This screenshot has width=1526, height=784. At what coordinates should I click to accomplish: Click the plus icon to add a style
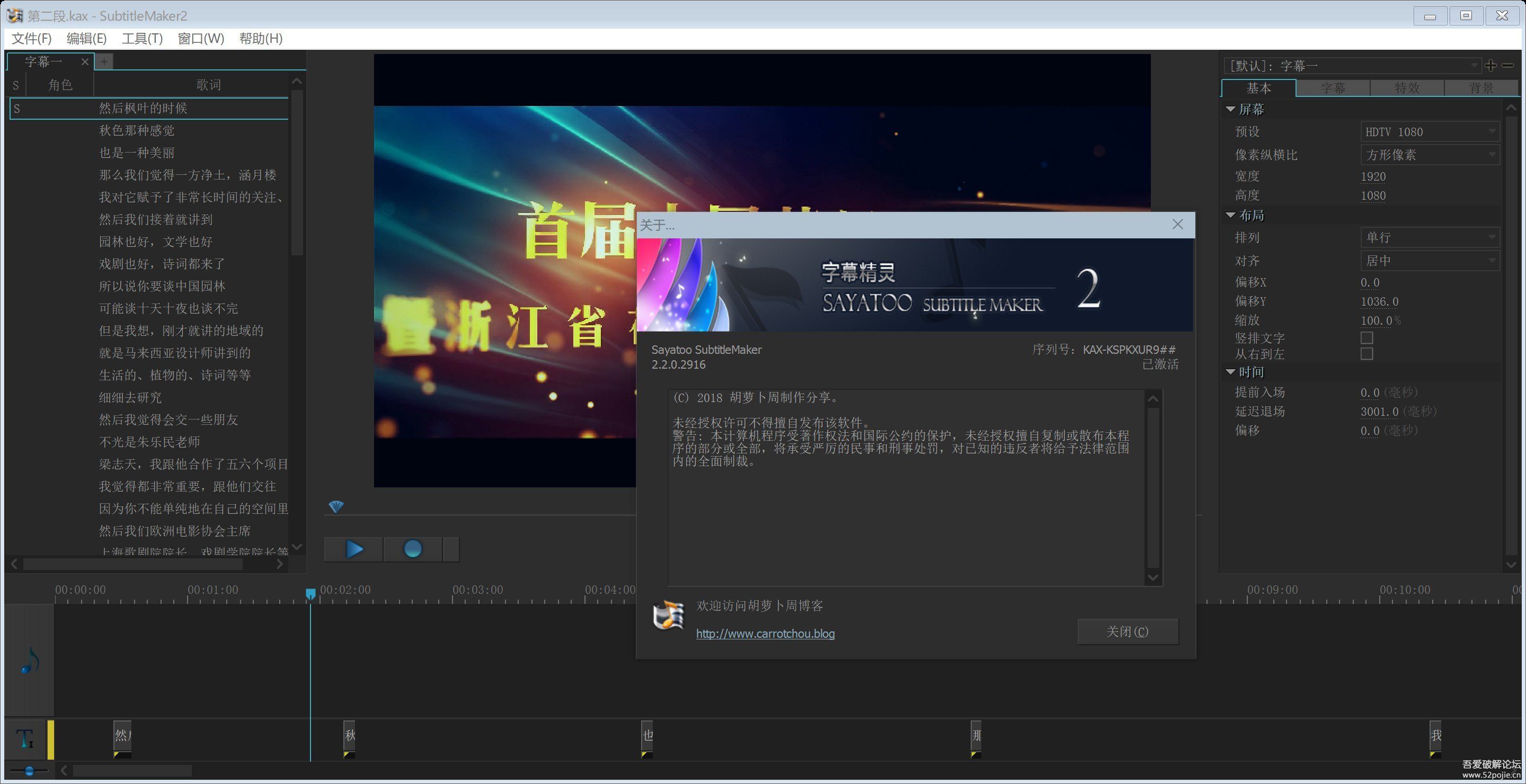[x=1491, y=66]
